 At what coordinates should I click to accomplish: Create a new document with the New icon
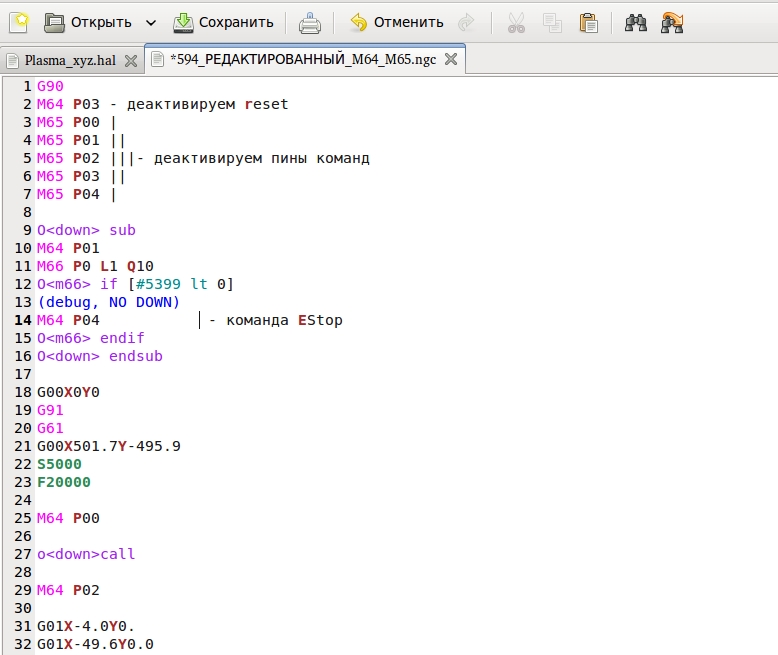click(19, 23)
